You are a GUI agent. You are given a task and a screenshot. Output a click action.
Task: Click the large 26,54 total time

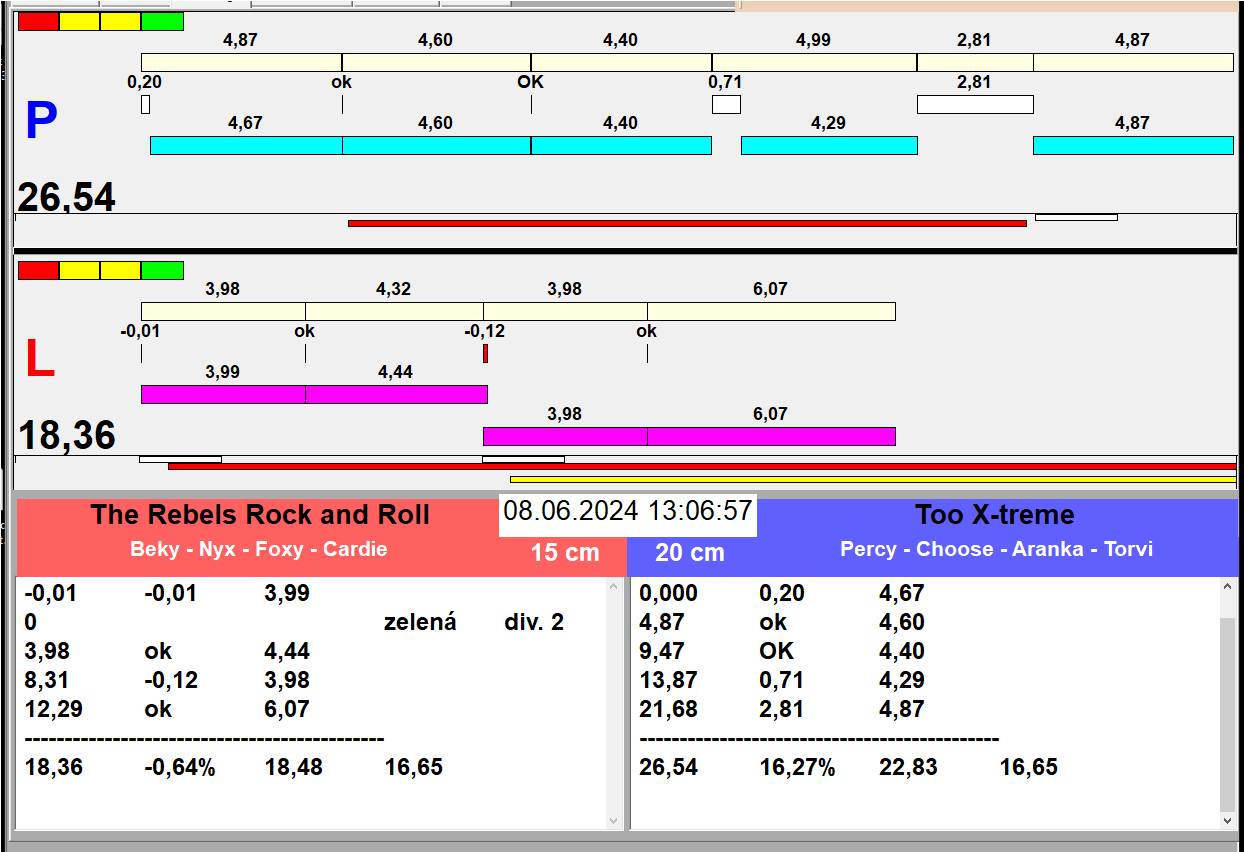click(66, 197)
